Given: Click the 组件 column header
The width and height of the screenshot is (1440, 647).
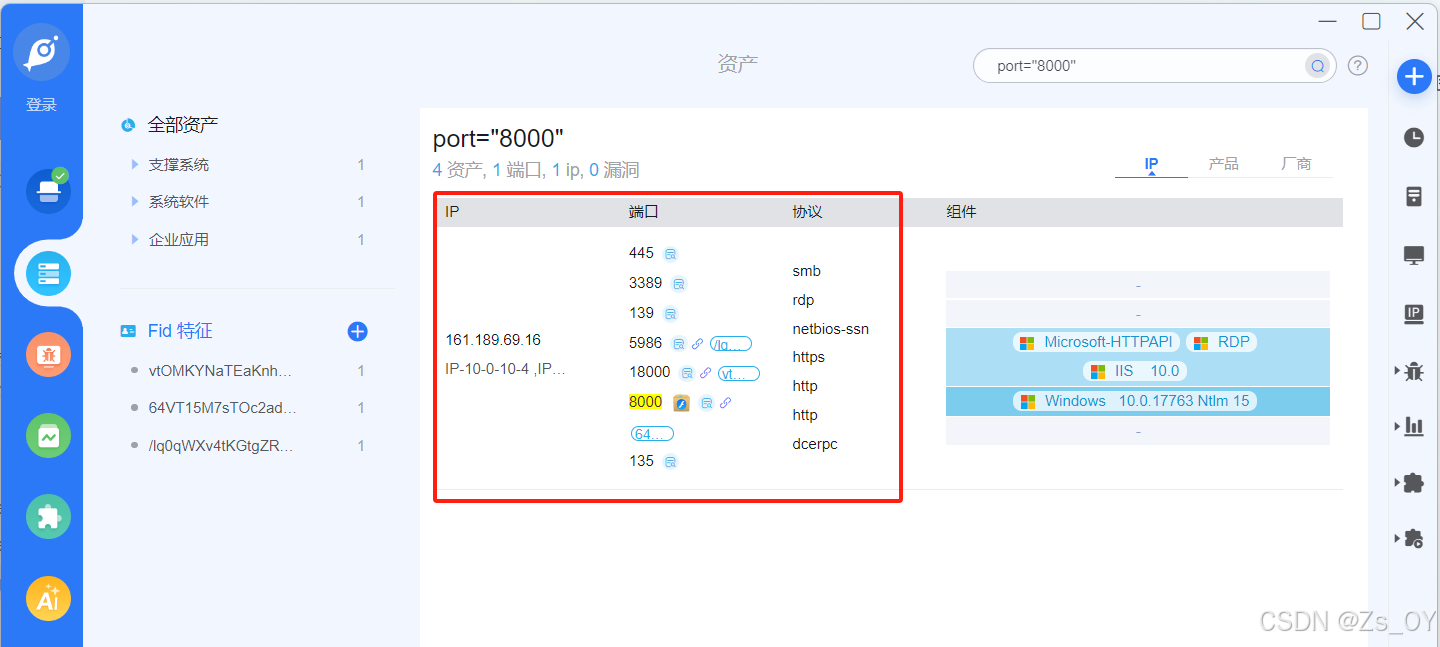Looking at the screenshot, I should (x=961, y=212).
